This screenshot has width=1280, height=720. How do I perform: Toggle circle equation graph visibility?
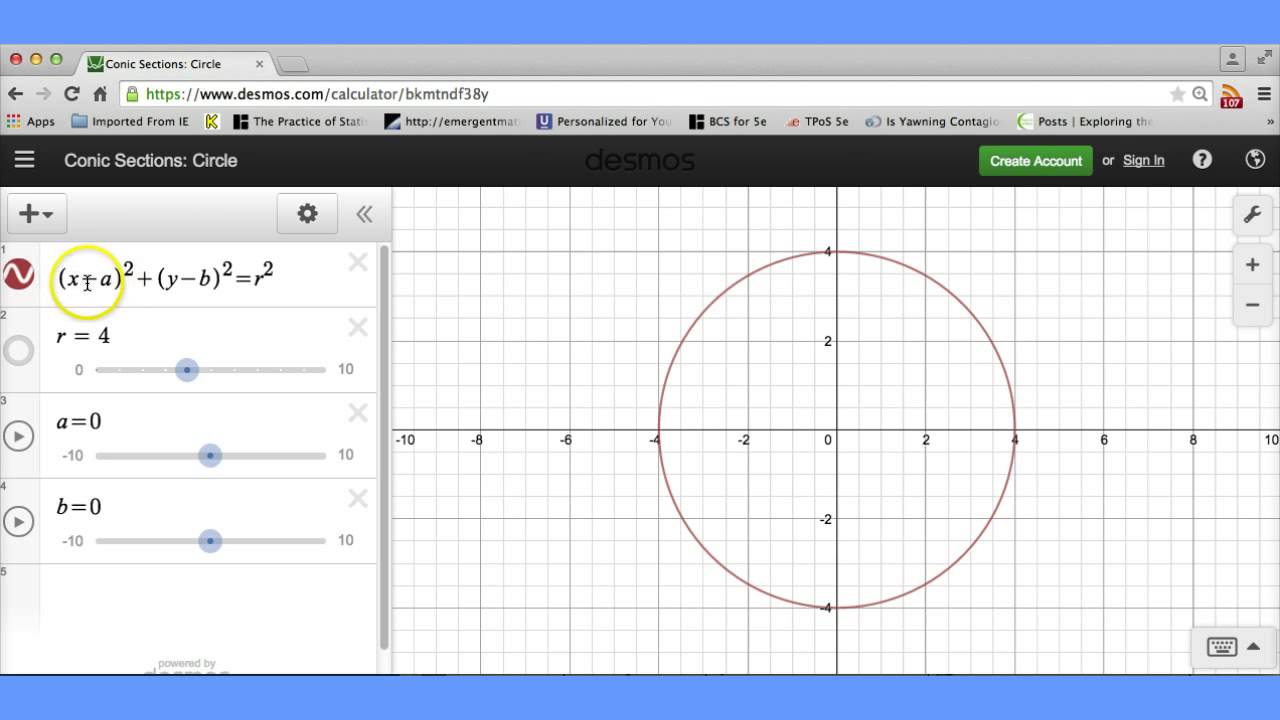click(19, 274)
